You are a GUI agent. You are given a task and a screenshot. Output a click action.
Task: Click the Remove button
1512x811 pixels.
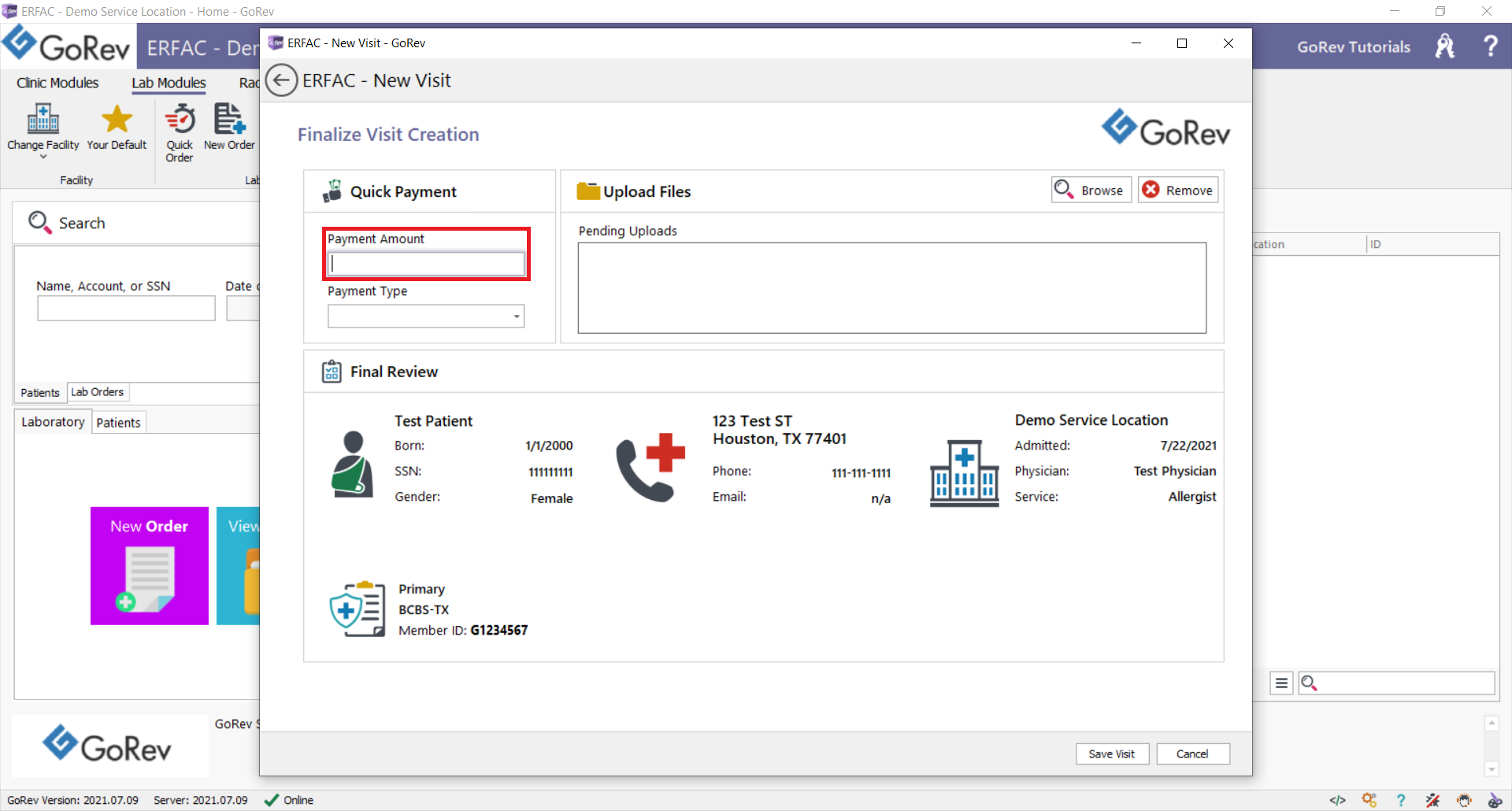pos(1178,190)
